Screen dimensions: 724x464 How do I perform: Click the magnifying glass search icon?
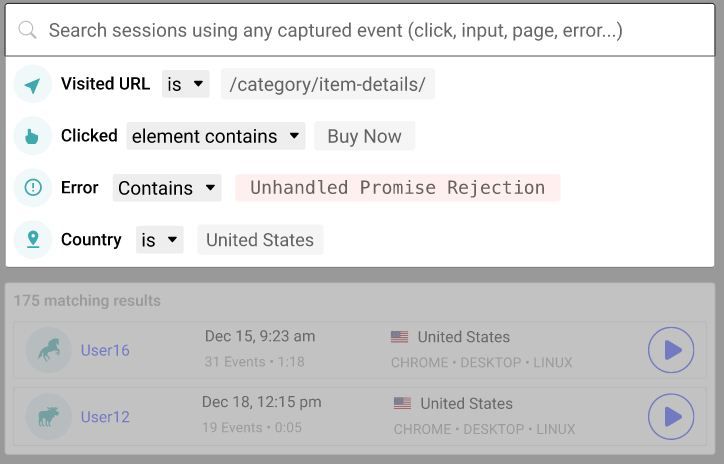tap(27, 30)
